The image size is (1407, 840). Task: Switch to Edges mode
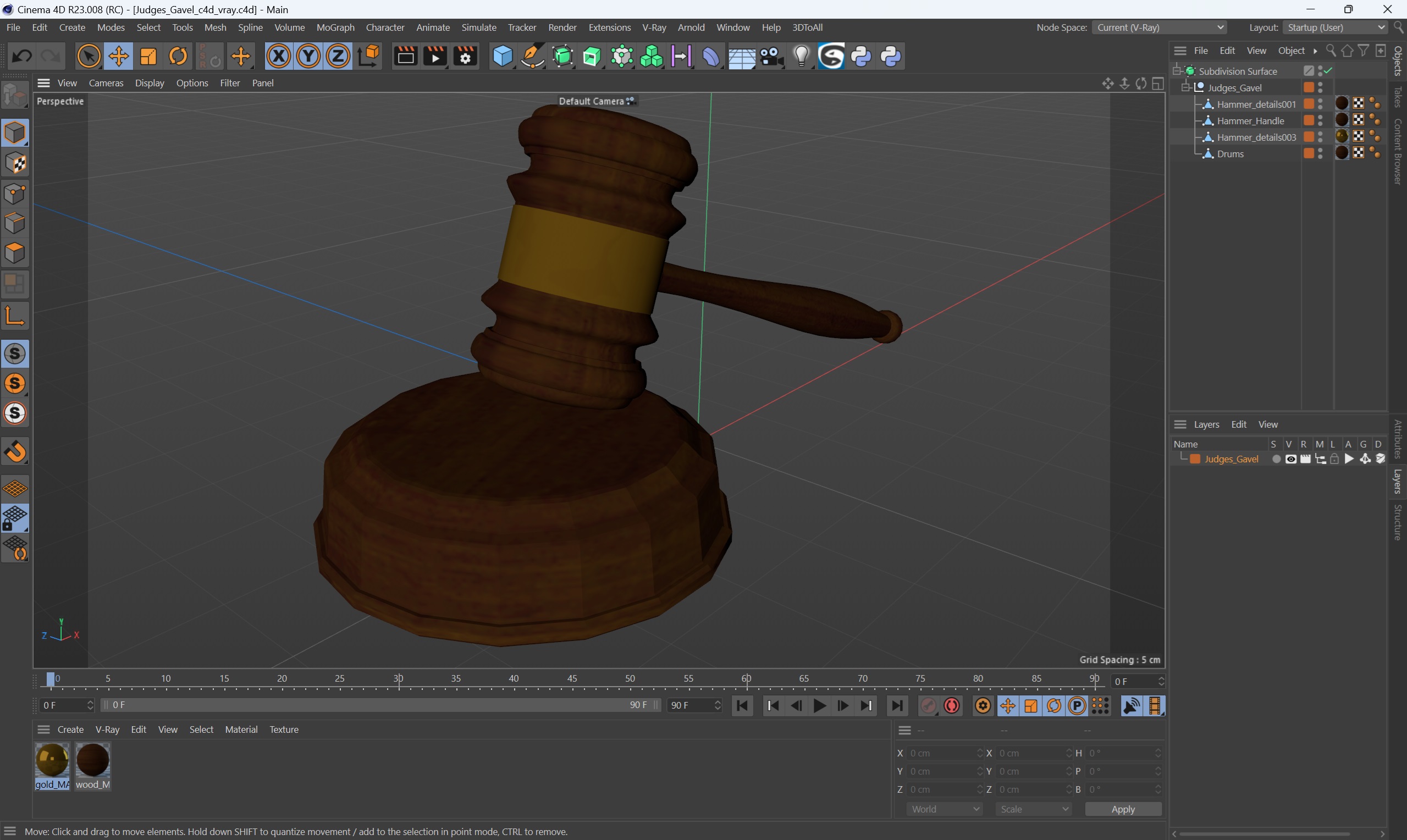(15, 223)
